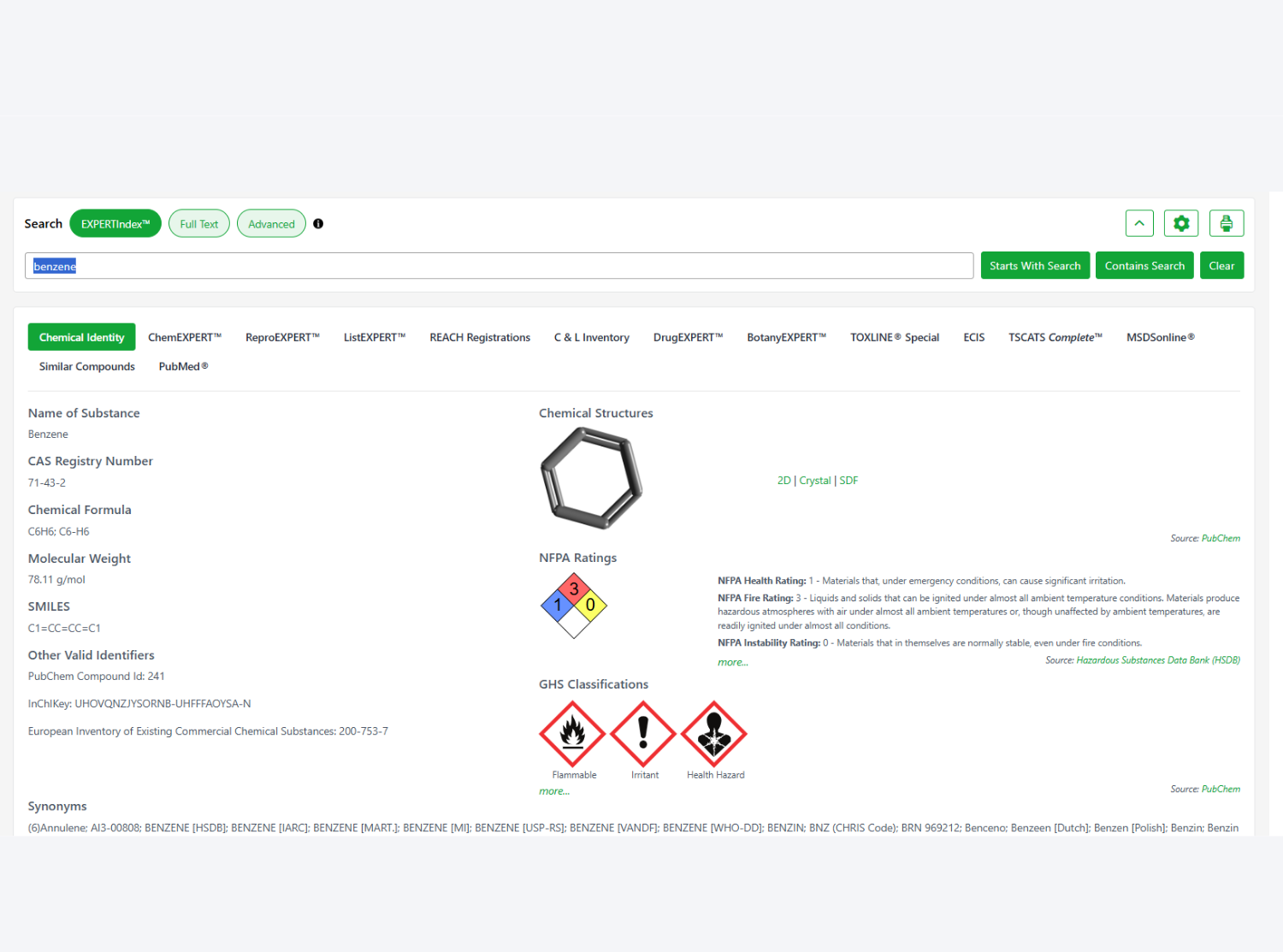Image resolution: width=1283 pixels, height=952 pixels.
Task: Click the NFPA diamond rating image
Action: point(574,605)
